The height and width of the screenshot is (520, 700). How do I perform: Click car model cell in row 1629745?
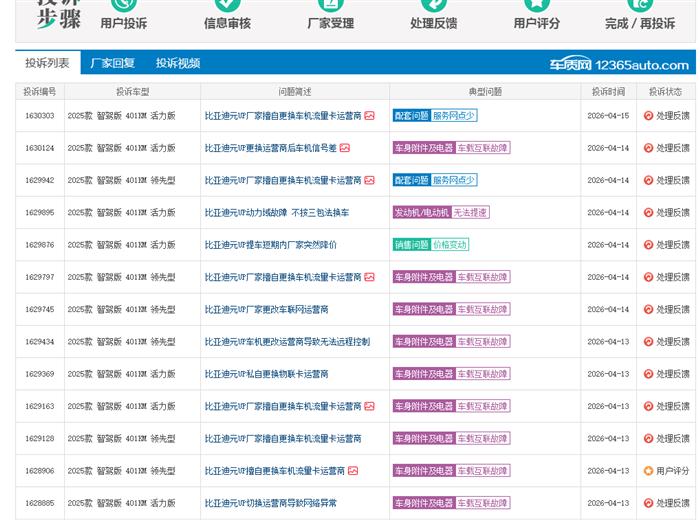coord(133,309)
